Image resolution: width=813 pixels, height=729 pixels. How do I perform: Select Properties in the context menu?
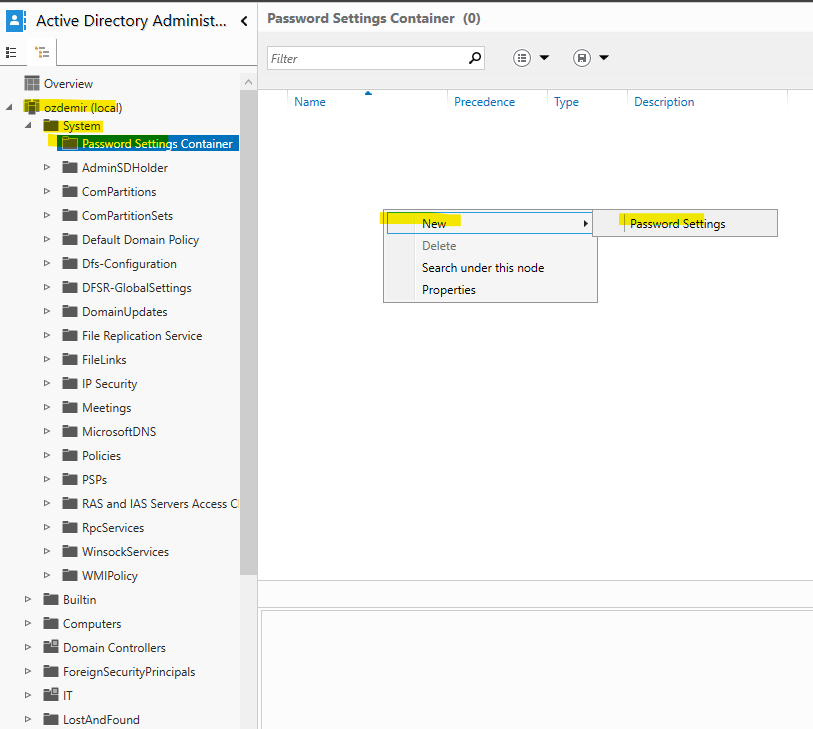(x=448, y=290)
